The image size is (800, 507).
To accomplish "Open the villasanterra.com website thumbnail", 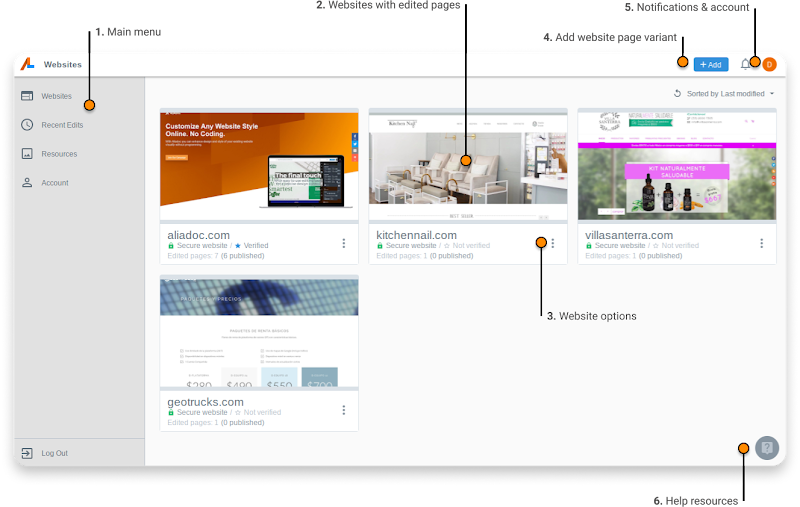I will point(677,166).
